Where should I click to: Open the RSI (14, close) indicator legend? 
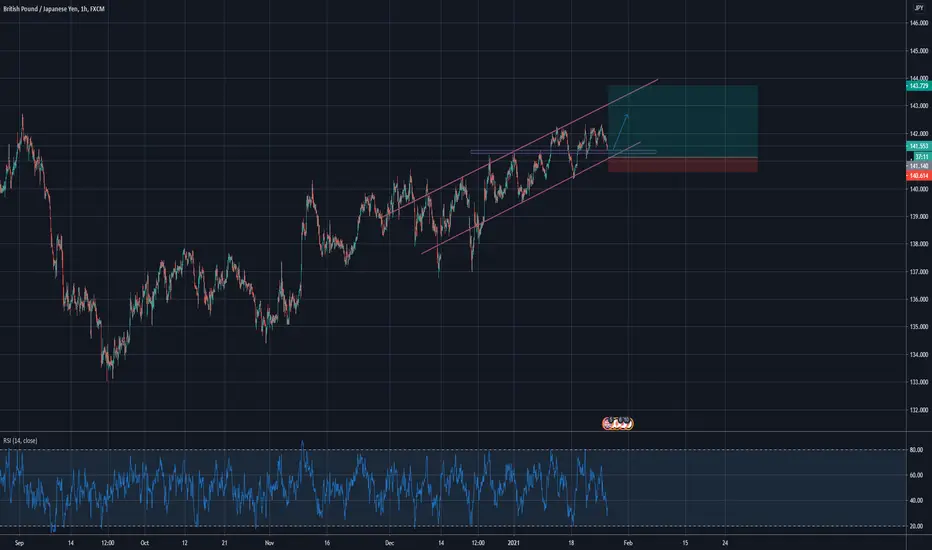(x=20, y=441)
